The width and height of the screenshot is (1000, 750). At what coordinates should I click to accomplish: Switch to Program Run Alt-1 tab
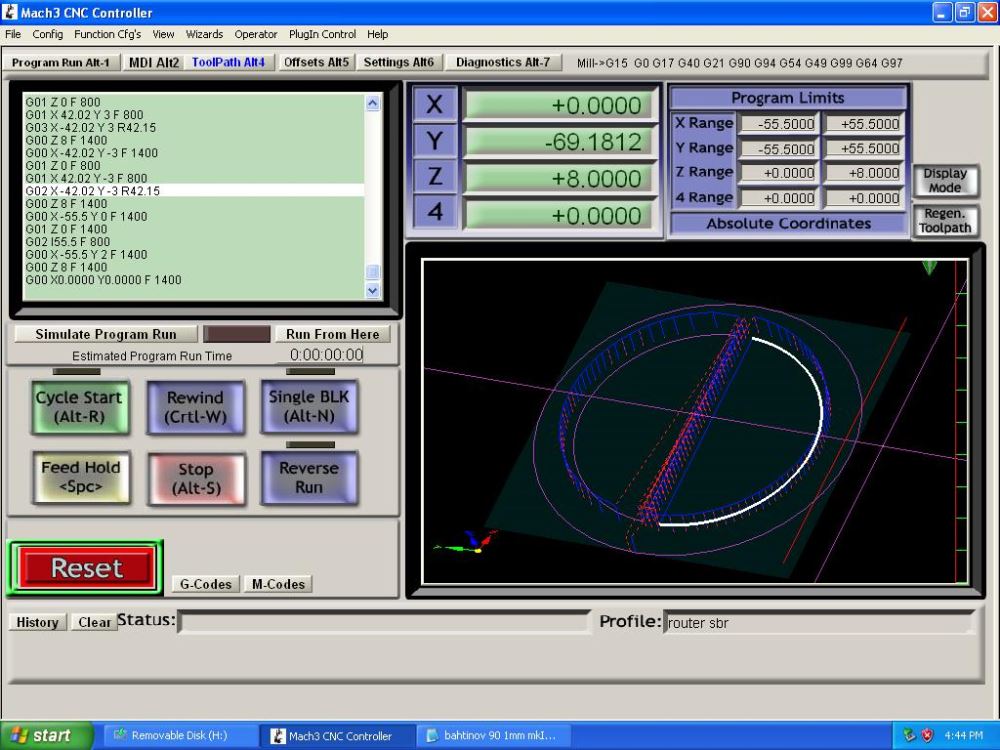click(61, 62)
